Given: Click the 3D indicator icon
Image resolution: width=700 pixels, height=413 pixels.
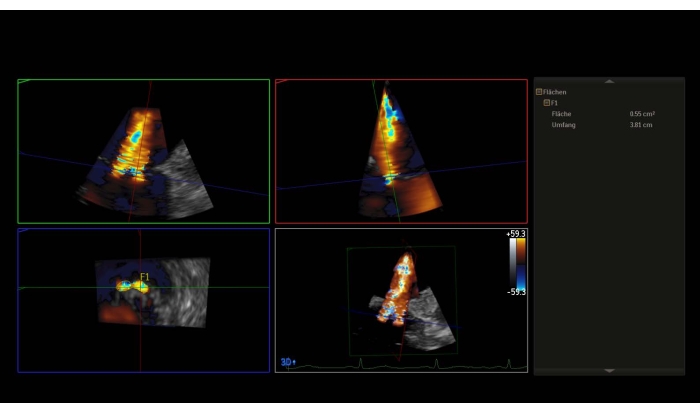Looking at the screenshot, I should 287,363.
